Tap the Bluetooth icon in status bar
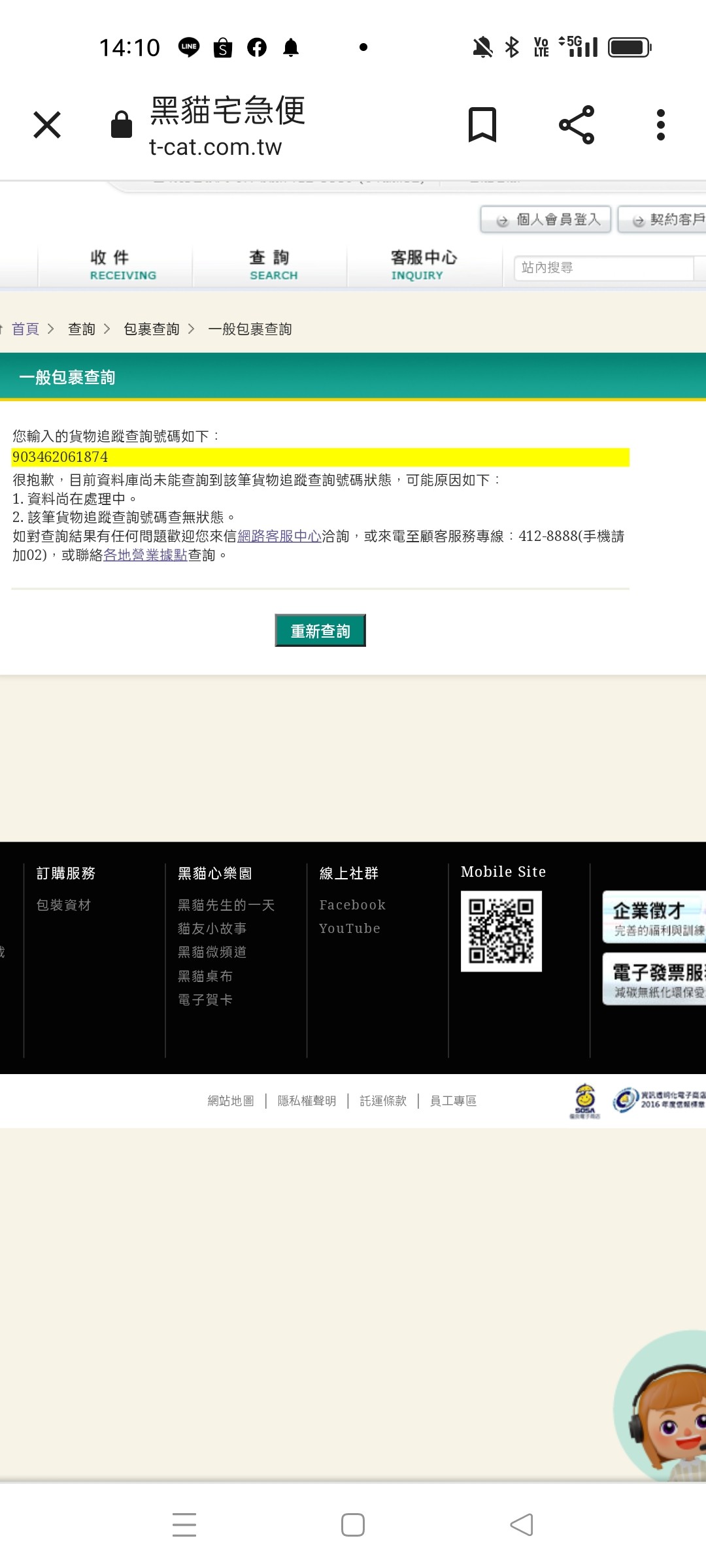Image resolution: width=706 pixels, height=1568 pixels. tap(512, 47)
